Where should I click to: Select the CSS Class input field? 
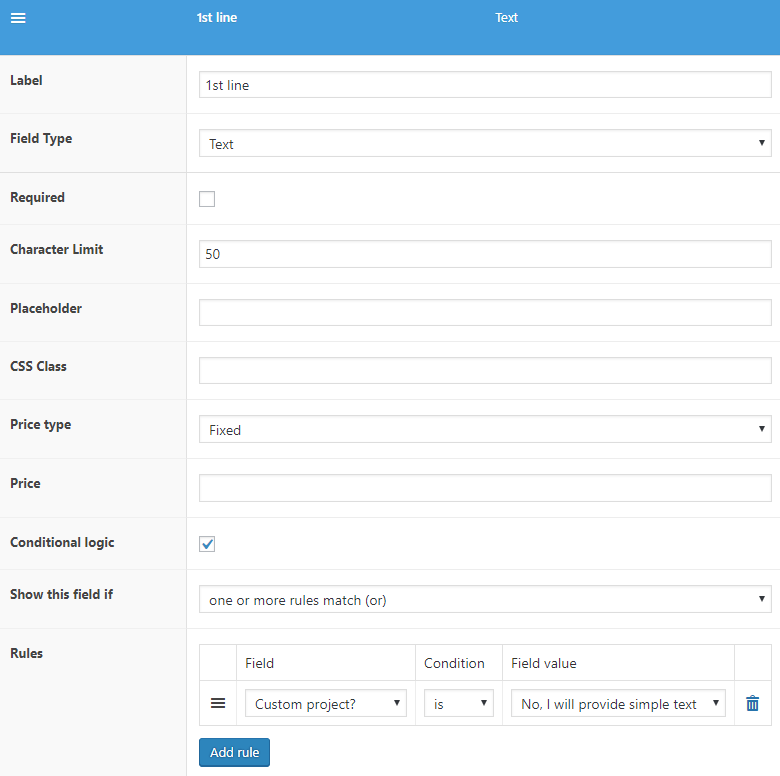485,371
